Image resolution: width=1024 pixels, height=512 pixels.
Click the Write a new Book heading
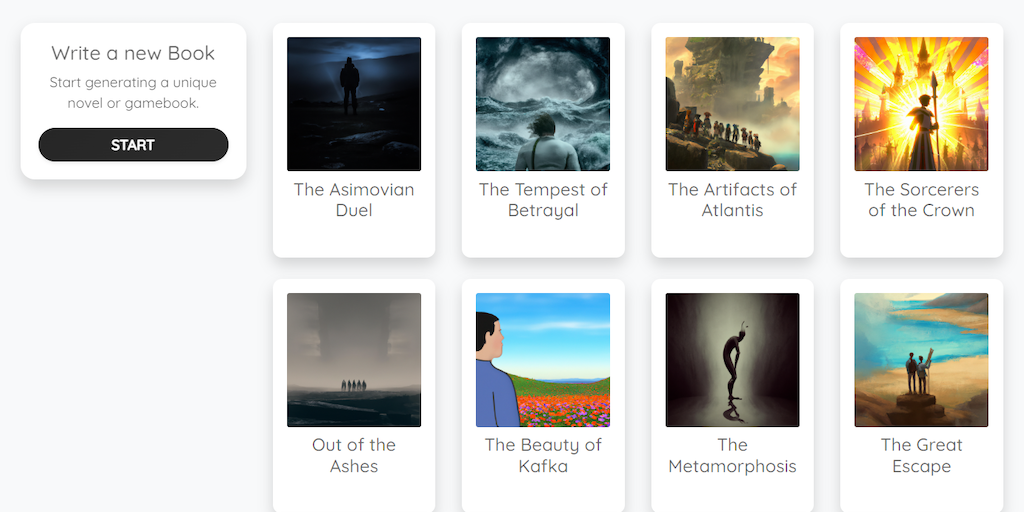(133, 53)
